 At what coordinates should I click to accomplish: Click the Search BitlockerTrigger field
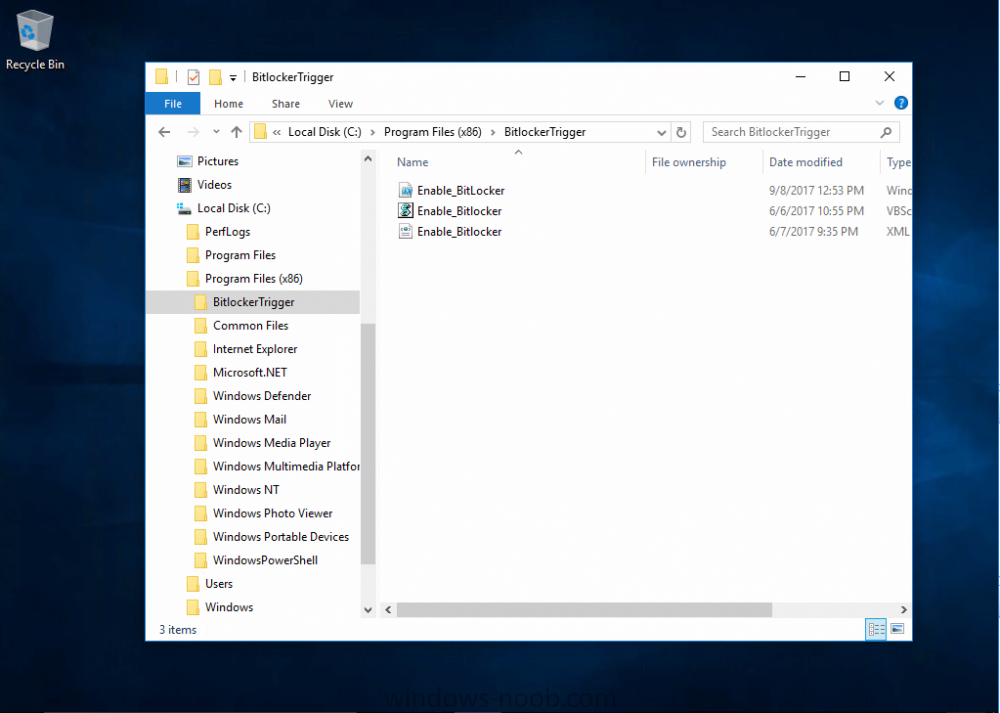[x=801, y=132]
